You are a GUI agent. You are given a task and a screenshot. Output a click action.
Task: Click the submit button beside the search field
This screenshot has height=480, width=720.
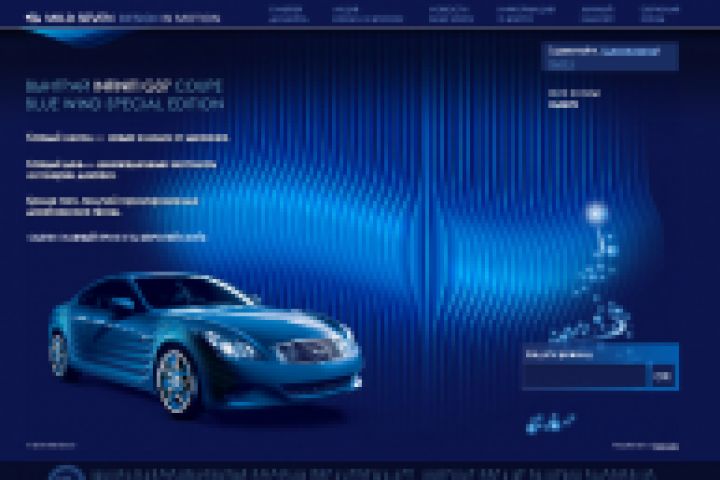coord(663,376)
